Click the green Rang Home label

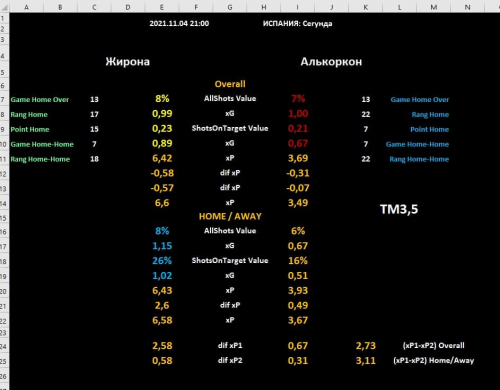click(x=29, y=114)
